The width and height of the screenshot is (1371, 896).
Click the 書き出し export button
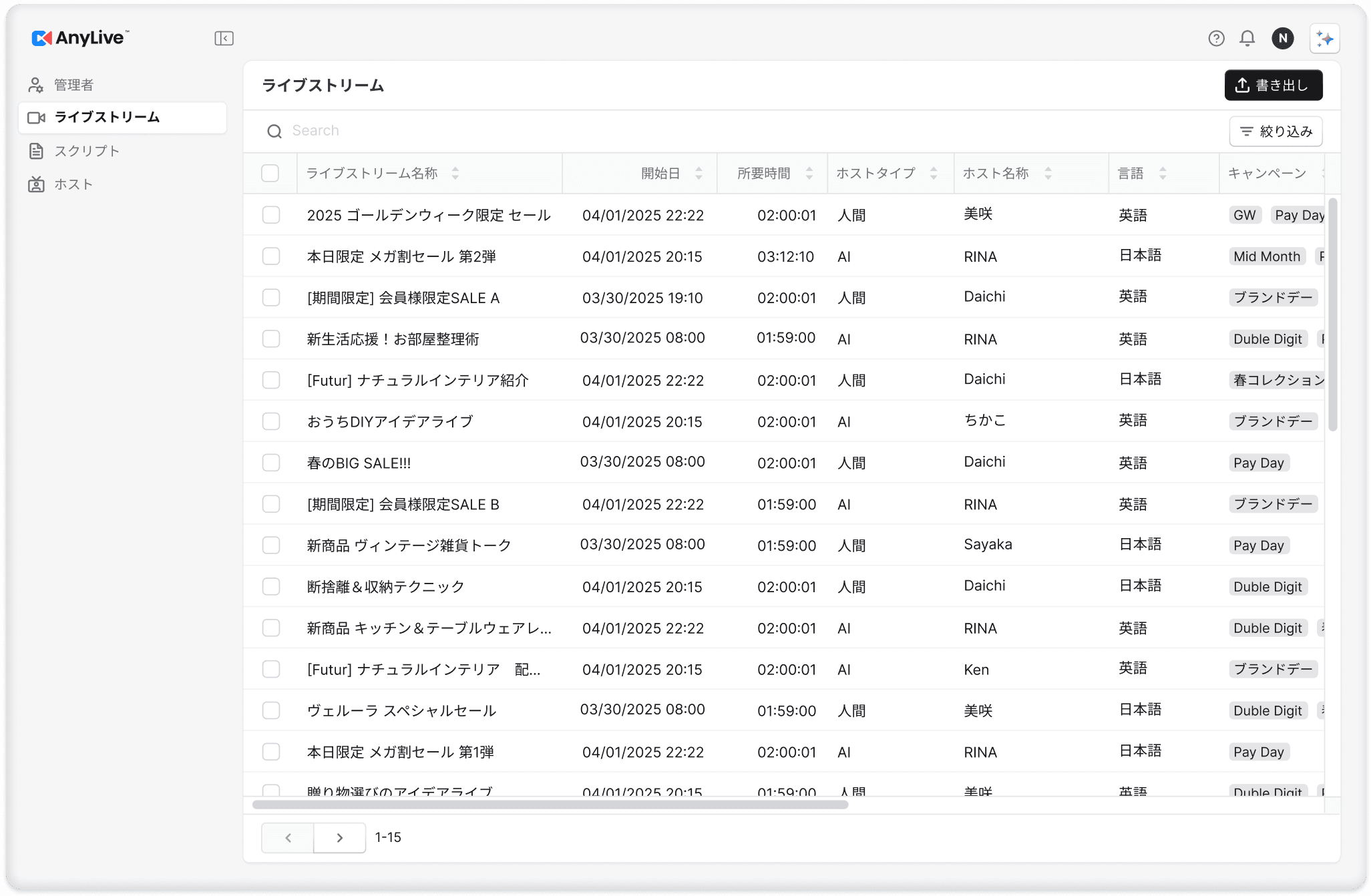coord(1273,85)
